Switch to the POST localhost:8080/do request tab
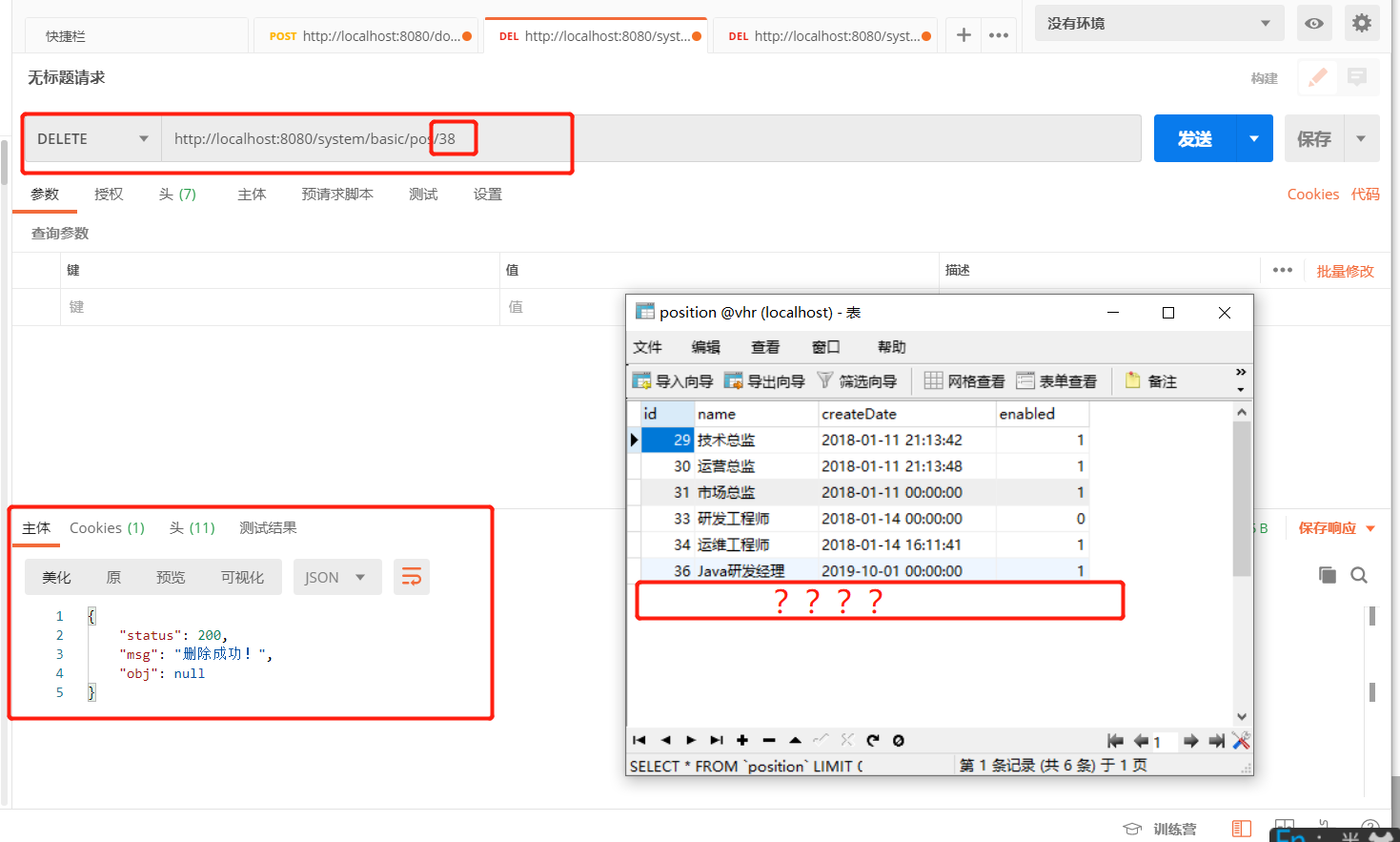The height and width of the screenshot is (842, 1400). 366,36
